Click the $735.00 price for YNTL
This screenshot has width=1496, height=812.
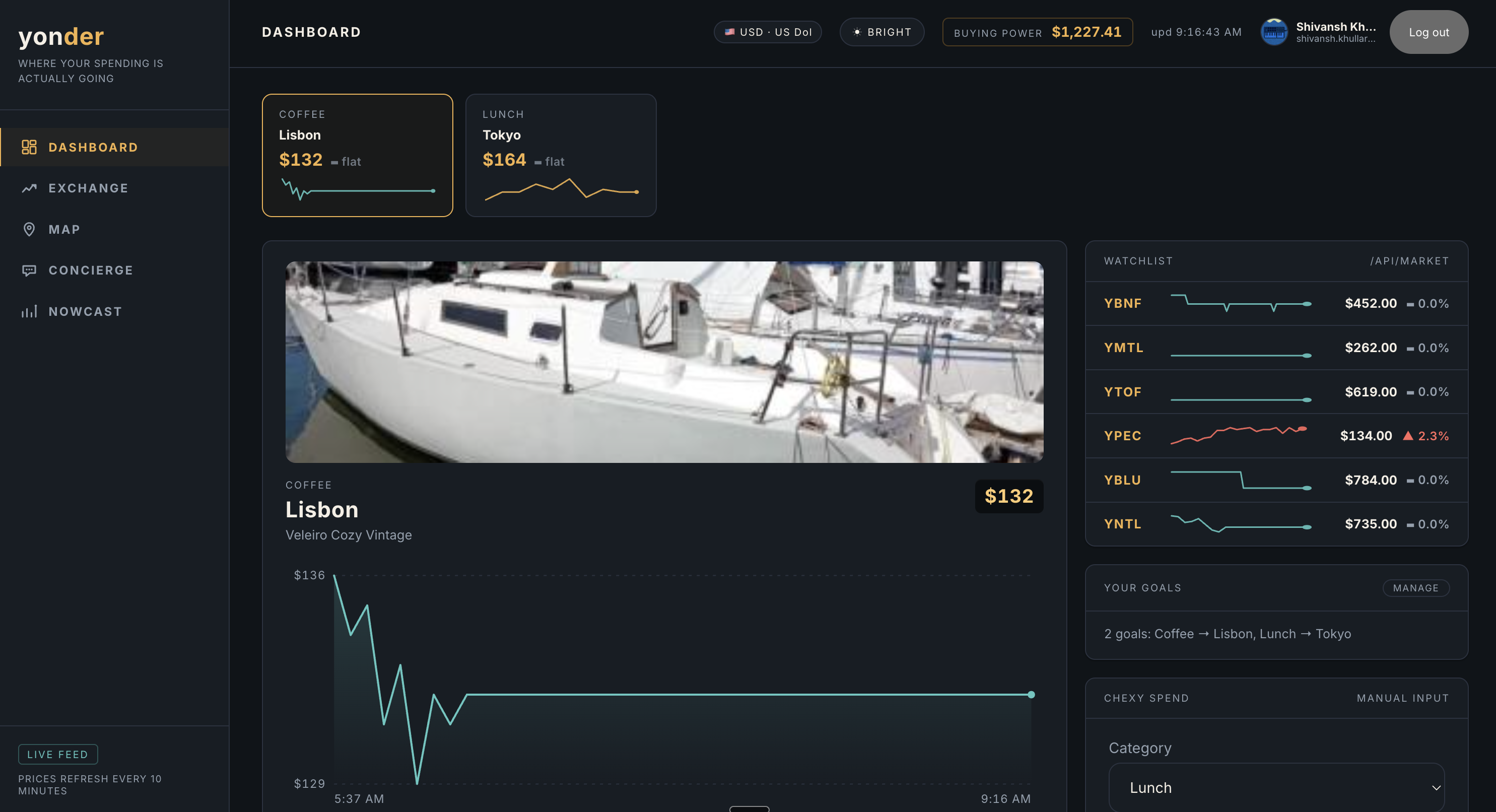coord(1371,524)
